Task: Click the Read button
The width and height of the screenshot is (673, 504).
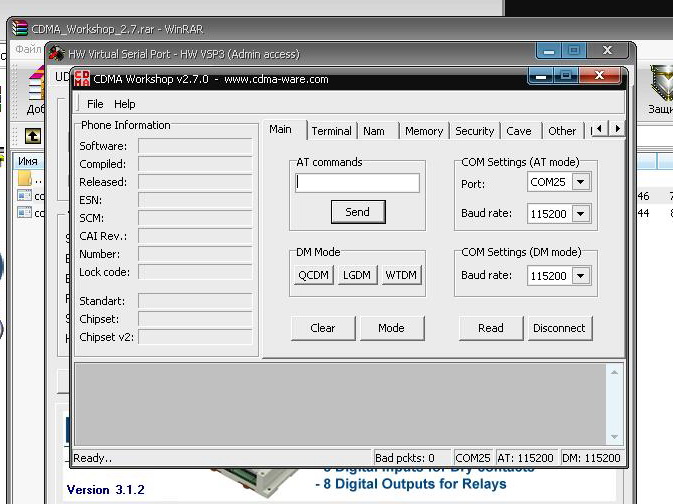Action: [491, 328]
